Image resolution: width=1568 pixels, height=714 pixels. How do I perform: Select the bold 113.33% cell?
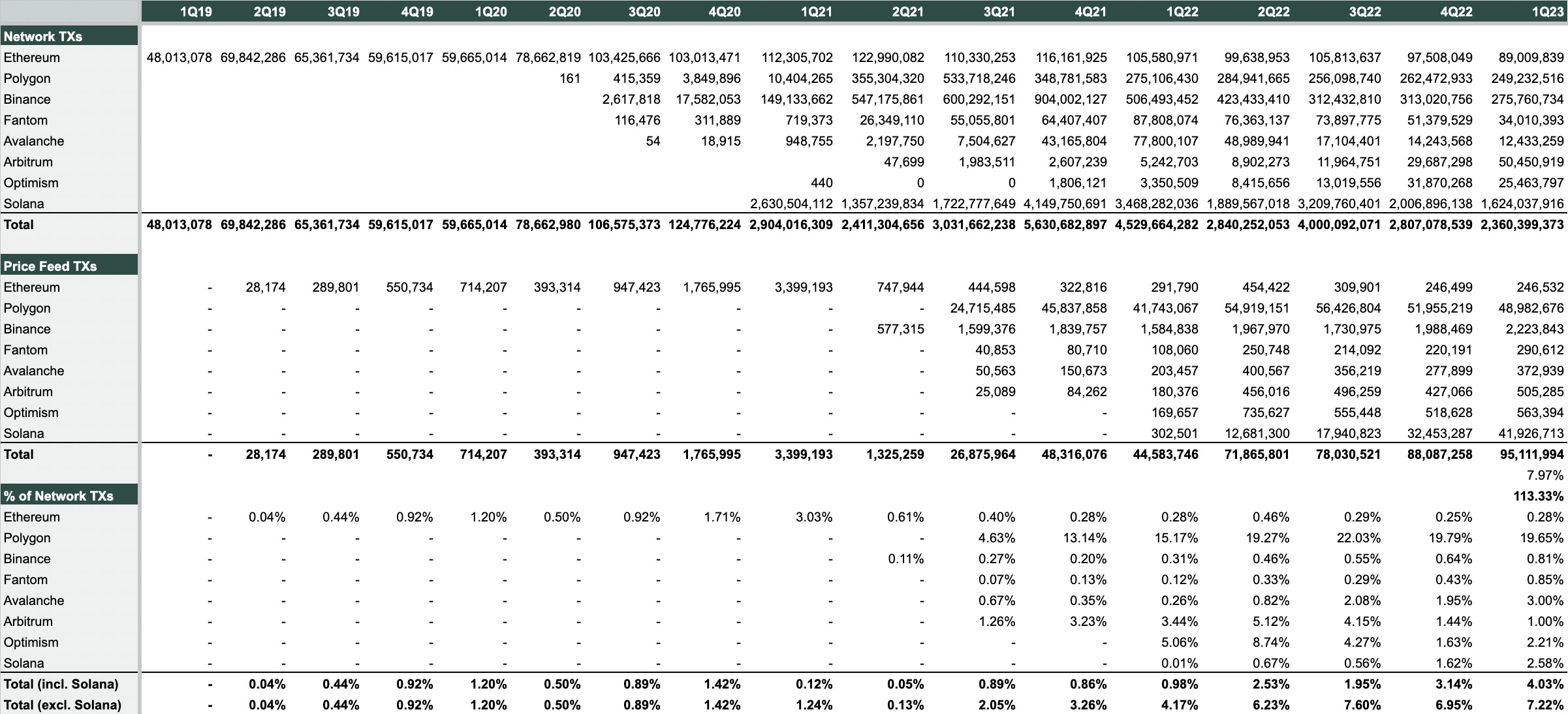pyautogui.click(x=1539, y=496)
